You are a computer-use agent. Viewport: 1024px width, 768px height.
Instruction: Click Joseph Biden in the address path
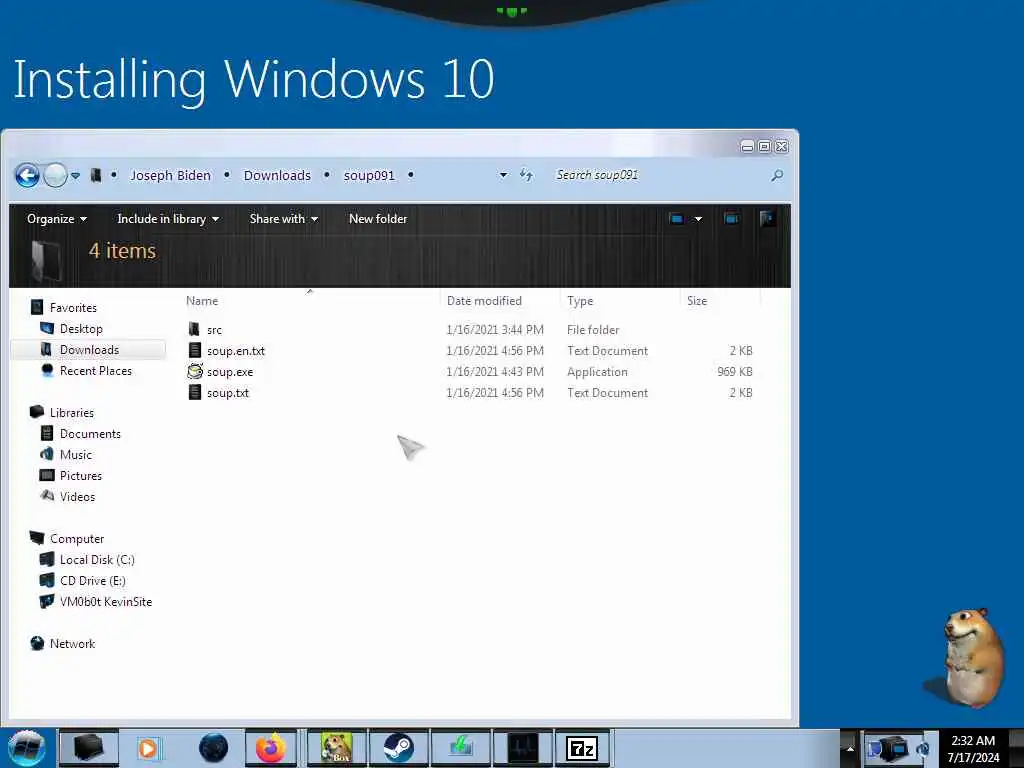point(170,175)
